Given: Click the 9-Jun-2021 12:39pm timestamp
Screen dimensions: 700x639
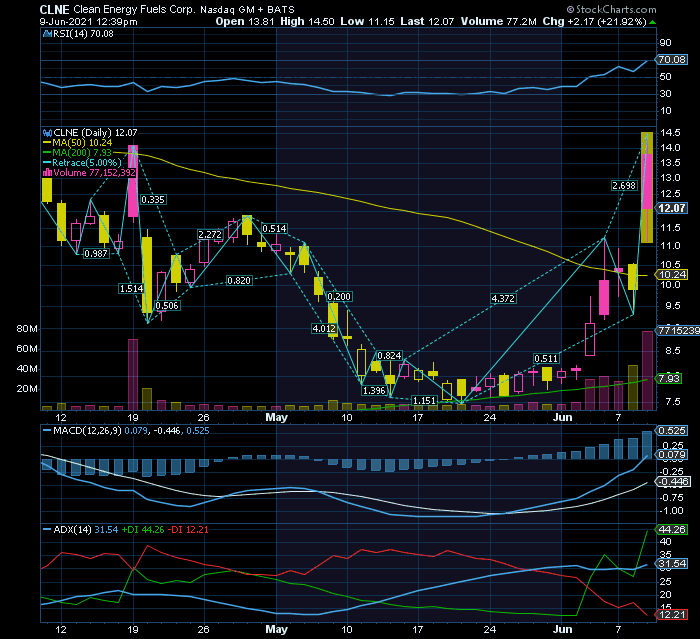Looking at the screenshot, I should tap(88, 21).
